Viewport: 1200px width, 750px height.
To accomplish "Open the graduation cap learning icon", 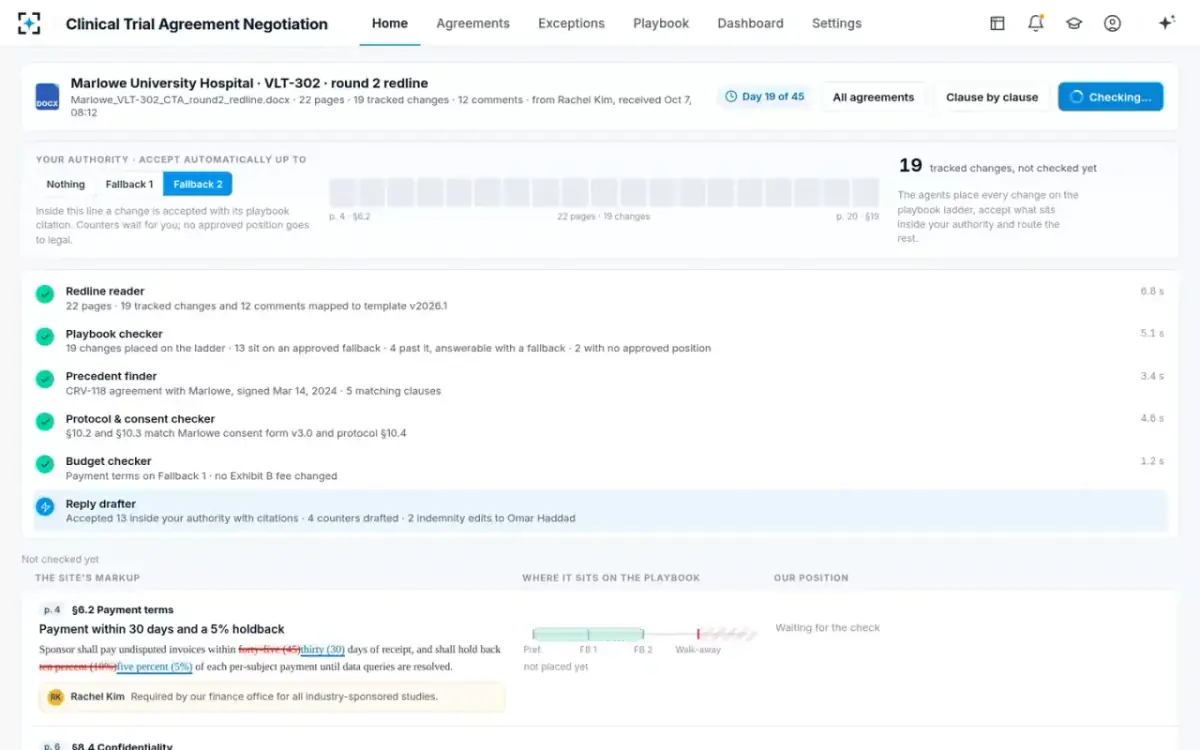I will coord(1074,23).
